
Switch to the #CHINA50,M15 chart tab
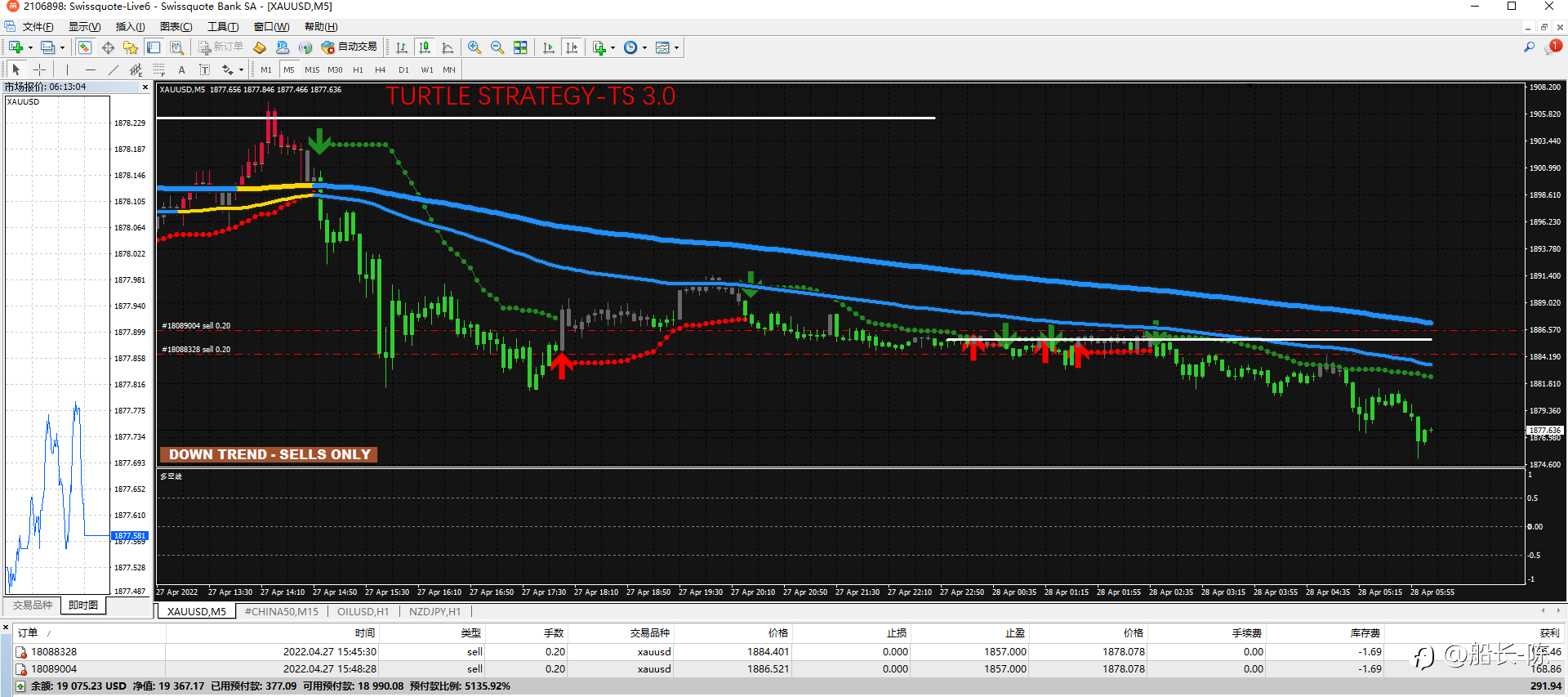(282, 611)
